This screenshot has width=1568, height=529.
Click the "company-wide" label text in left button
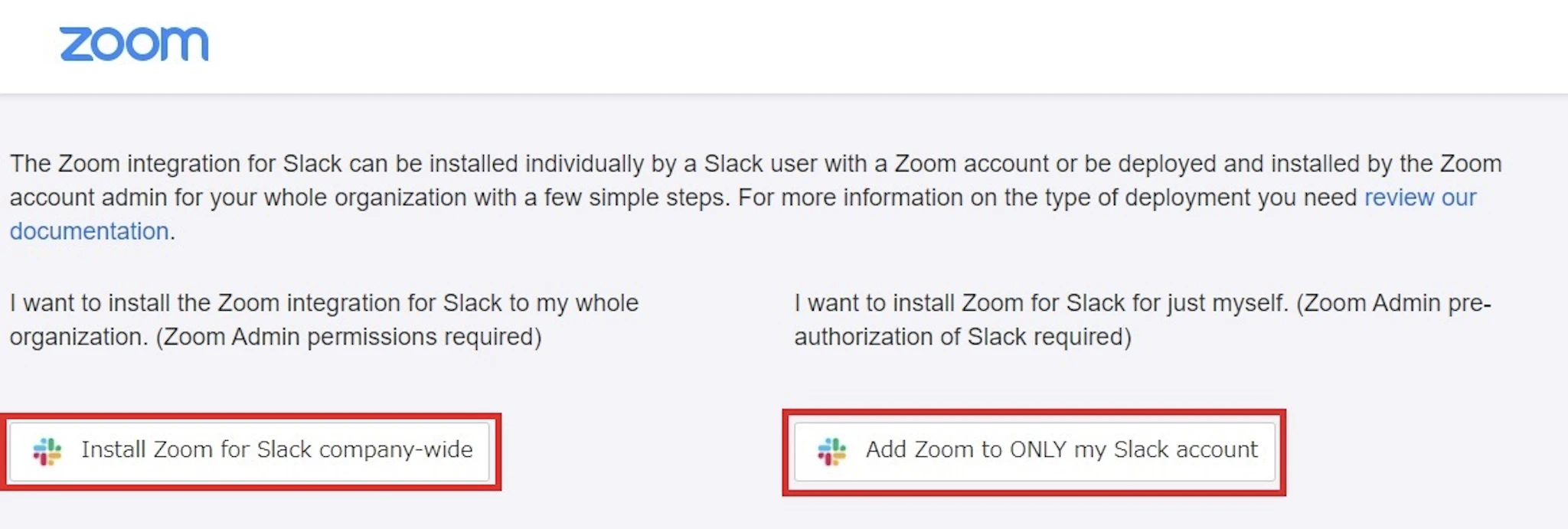pos(396,449)
